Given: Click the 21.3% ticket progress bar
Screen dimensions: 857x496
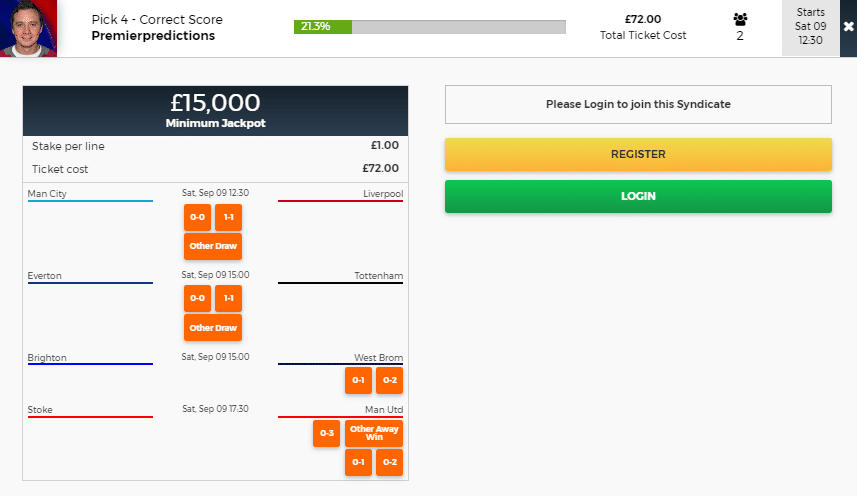Looking at the screenshot, I should coord(430,27).
